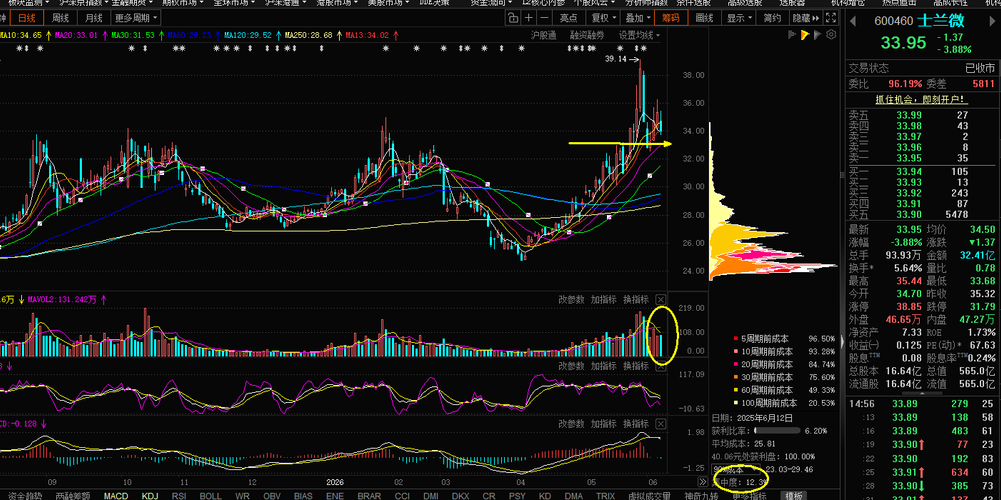Zoom out chart with minus icon
The height and width of the screenshot is (500, 1001).
(543, 18)
